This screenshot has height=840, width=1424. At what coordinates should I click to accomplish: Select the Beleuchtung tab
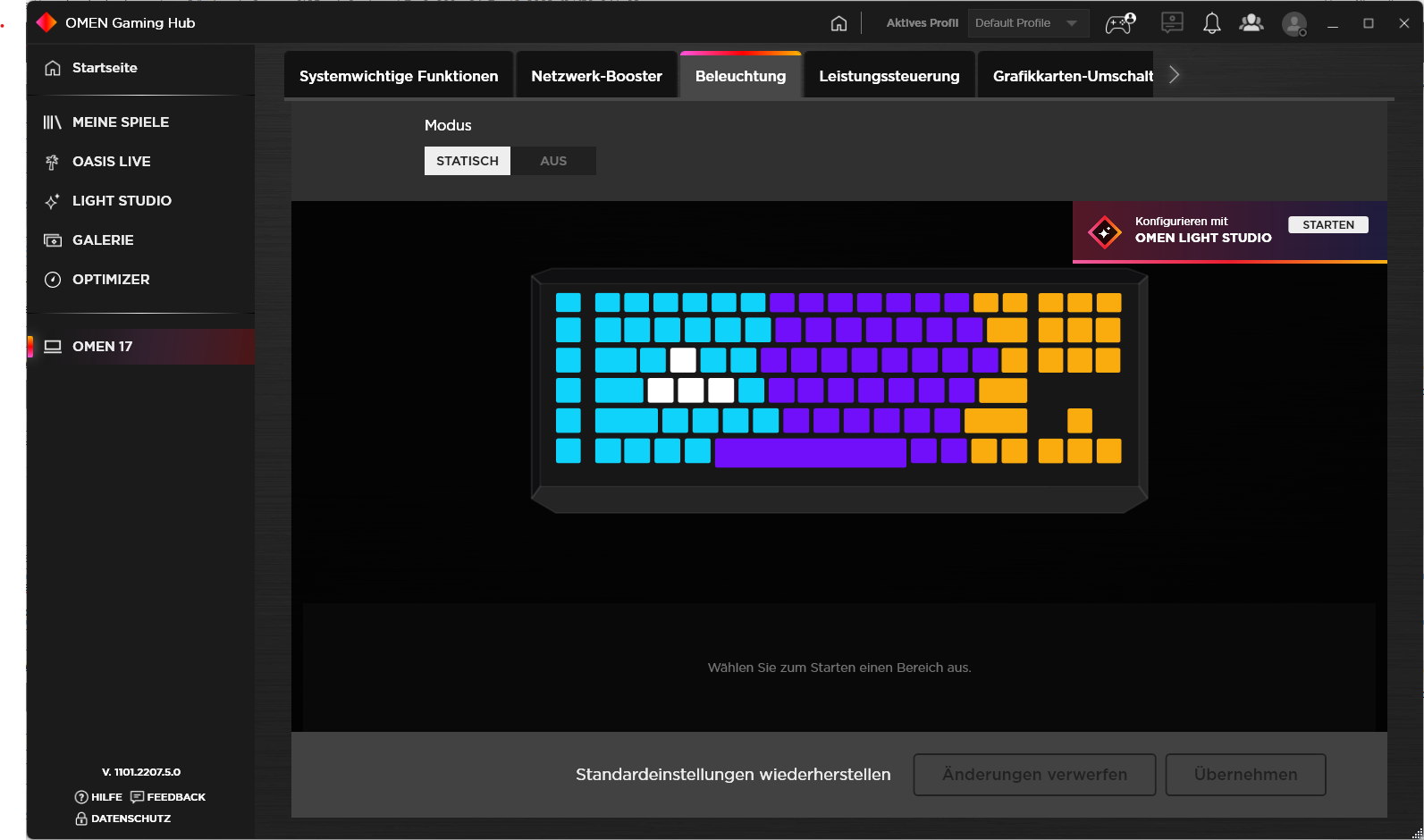(741, 76)
